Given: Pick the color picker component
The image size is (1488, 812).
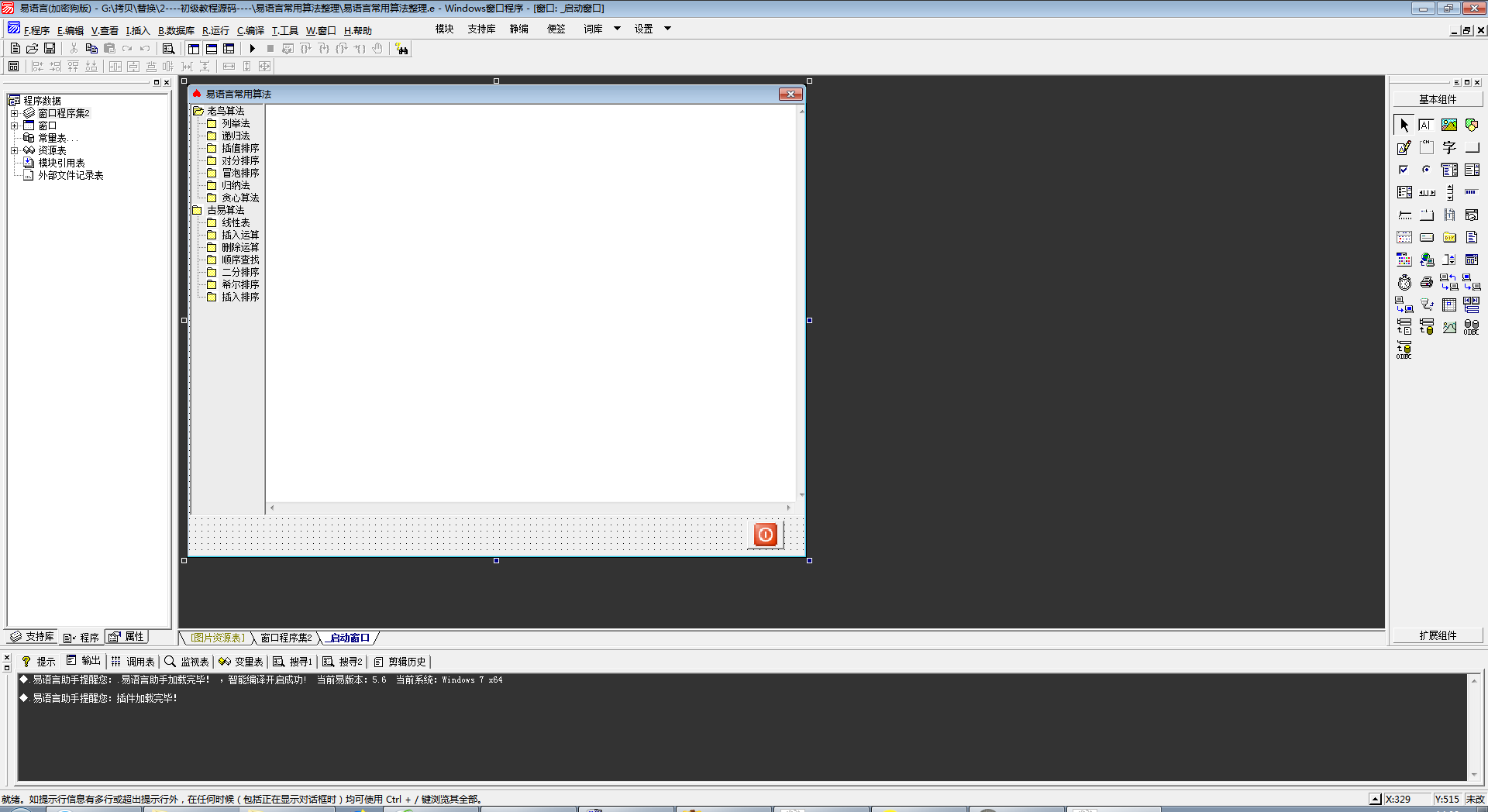Looking at the screenshot, I should click(x=1404, y=260).
